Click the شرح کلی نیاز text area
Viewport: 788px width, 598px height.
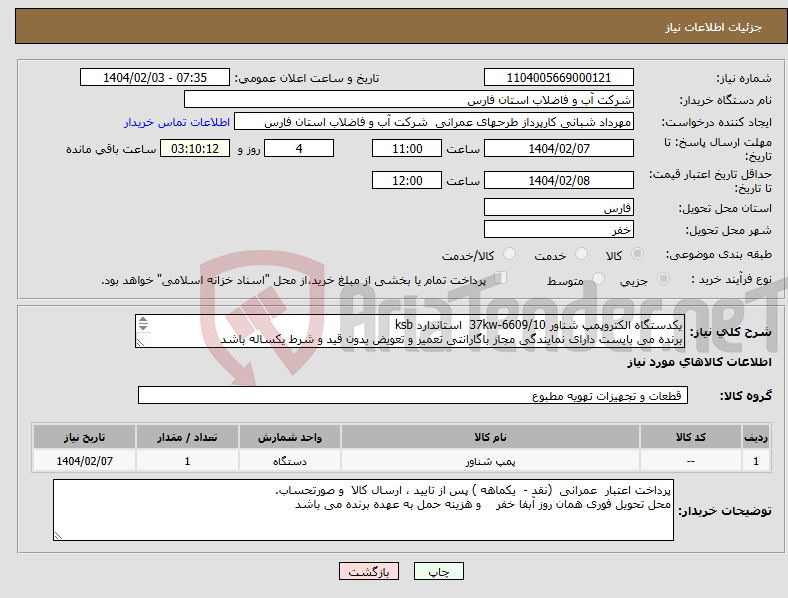[x=410, y=331]
